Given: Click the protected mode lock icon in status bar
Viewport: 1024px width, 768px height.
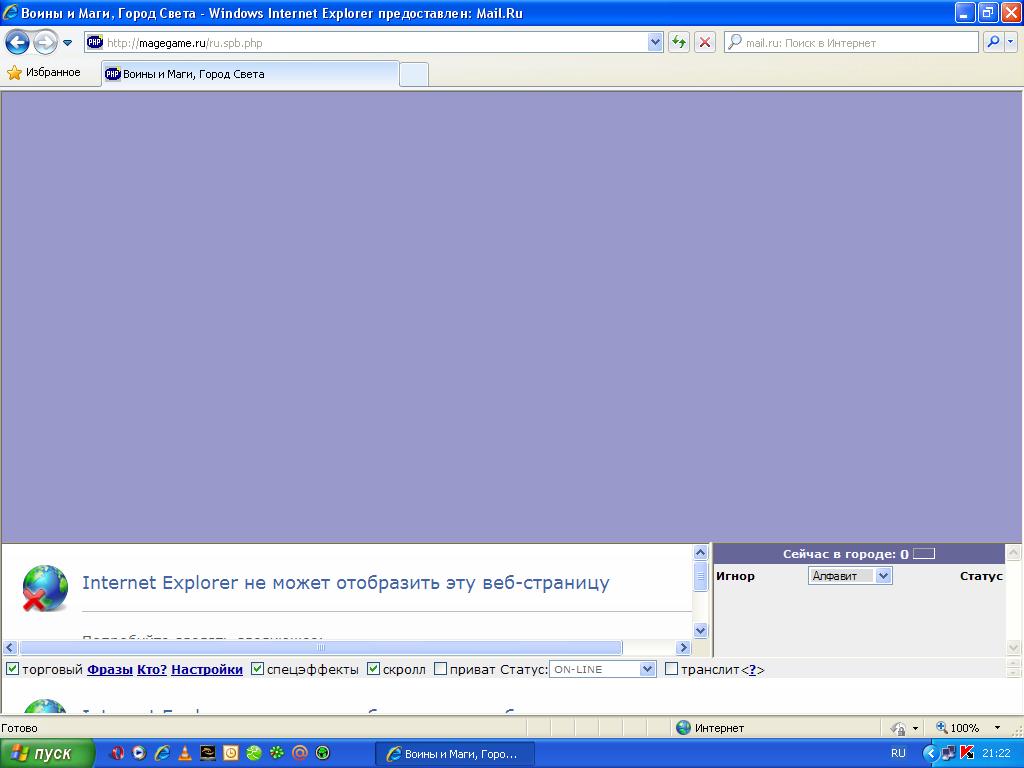Looking at the screenshot, I should (x=899, y=728).
